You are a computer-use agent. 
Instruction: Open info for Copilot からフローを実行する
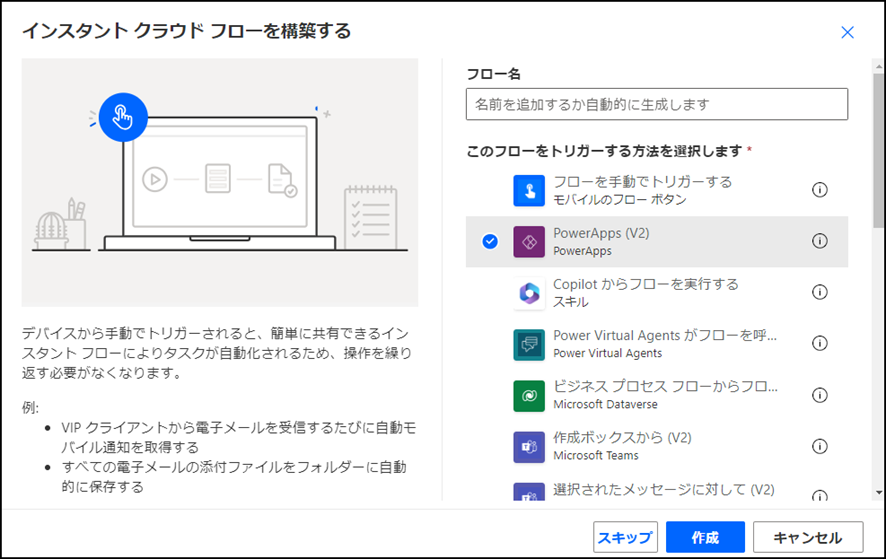819,292
